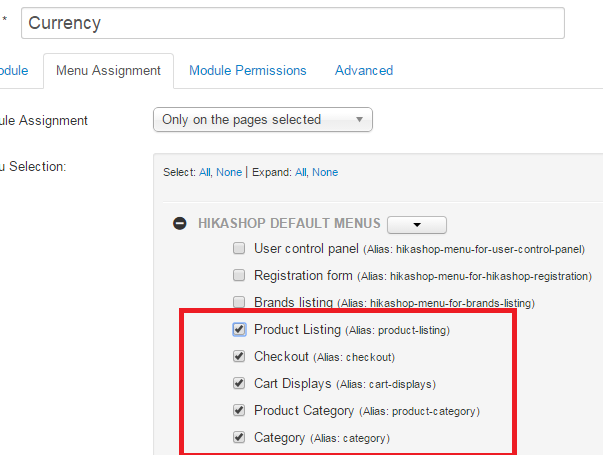Go to the Advanced tab

point(364,70)
